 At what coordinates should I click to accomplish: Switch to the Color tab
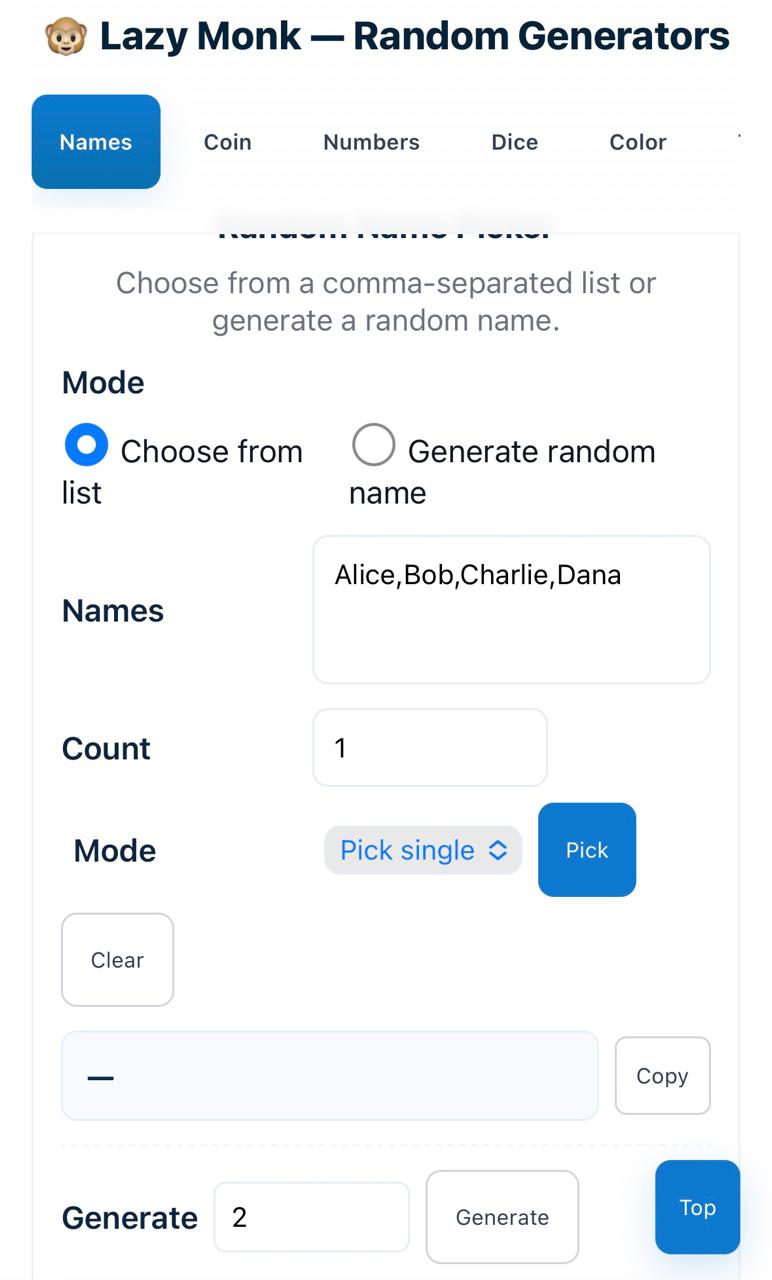pyautogui.click(x=638, y=142)
